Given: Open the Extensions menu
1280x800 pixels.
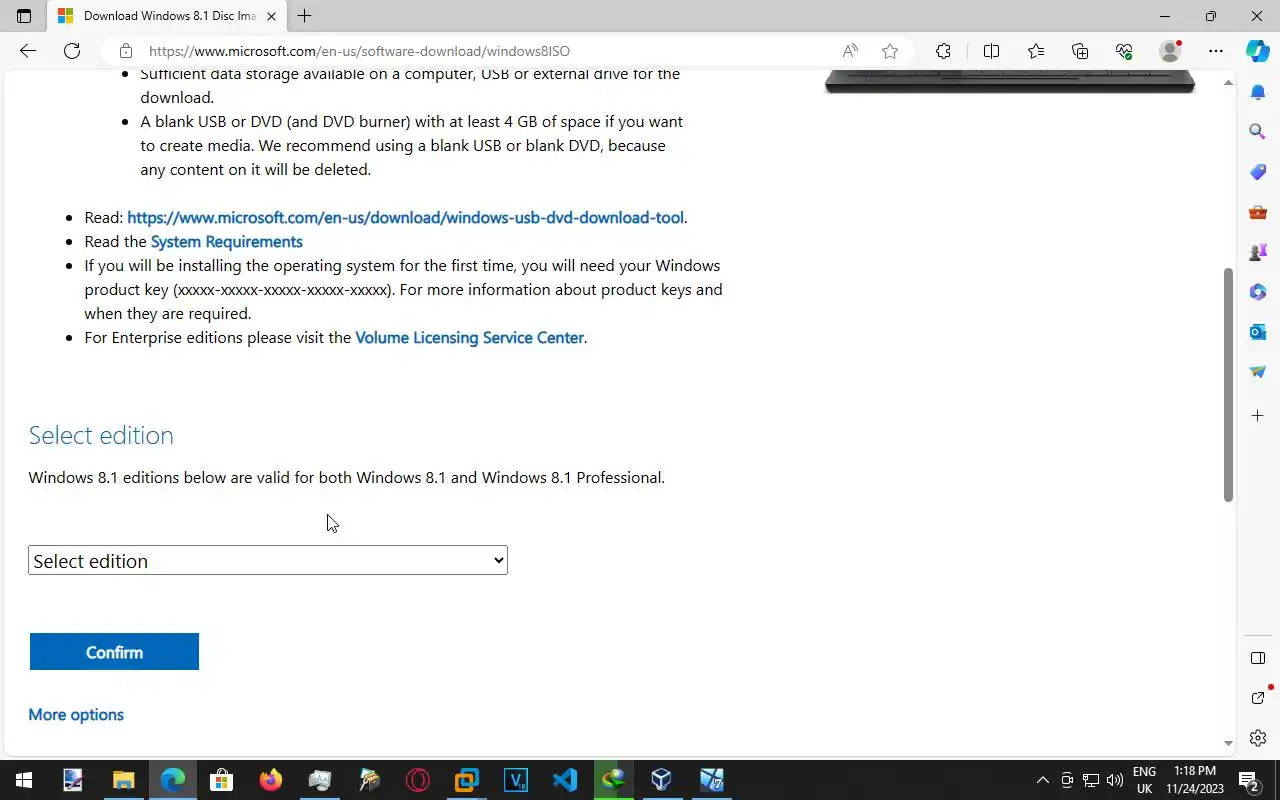Looking at the screenshot, I should (943, 51).
